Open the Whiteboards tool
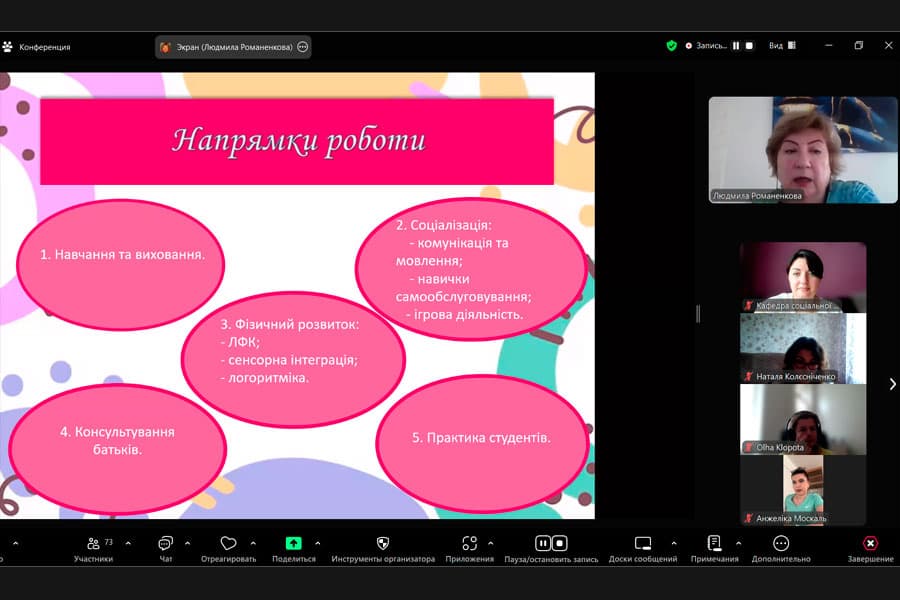Viewport: 900px width, 600px height. point(643,549)
